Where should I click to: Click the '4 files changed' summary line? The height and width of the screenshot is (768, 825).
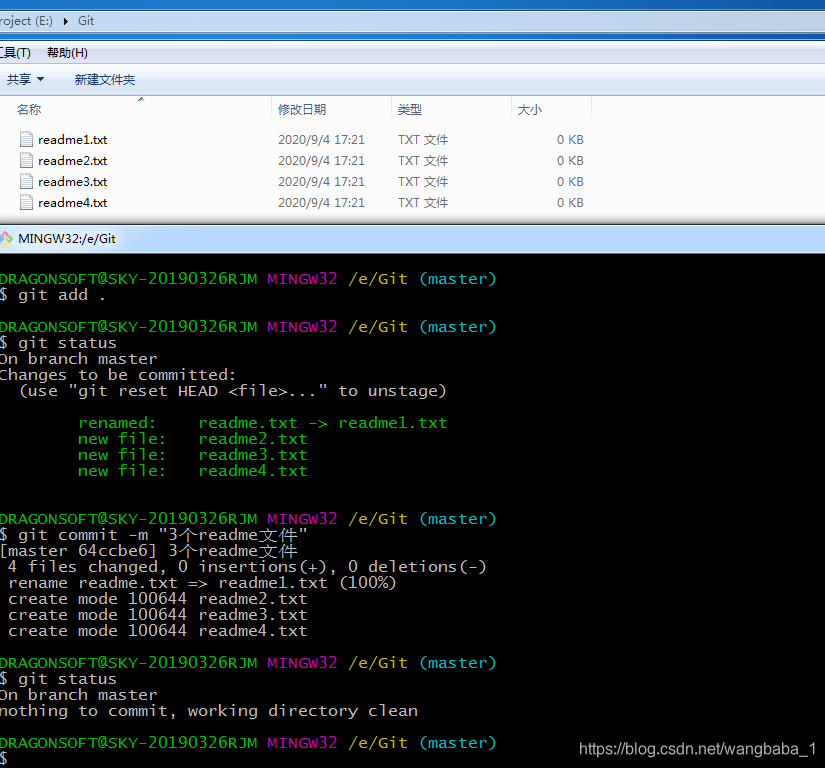tap(247, 567)
